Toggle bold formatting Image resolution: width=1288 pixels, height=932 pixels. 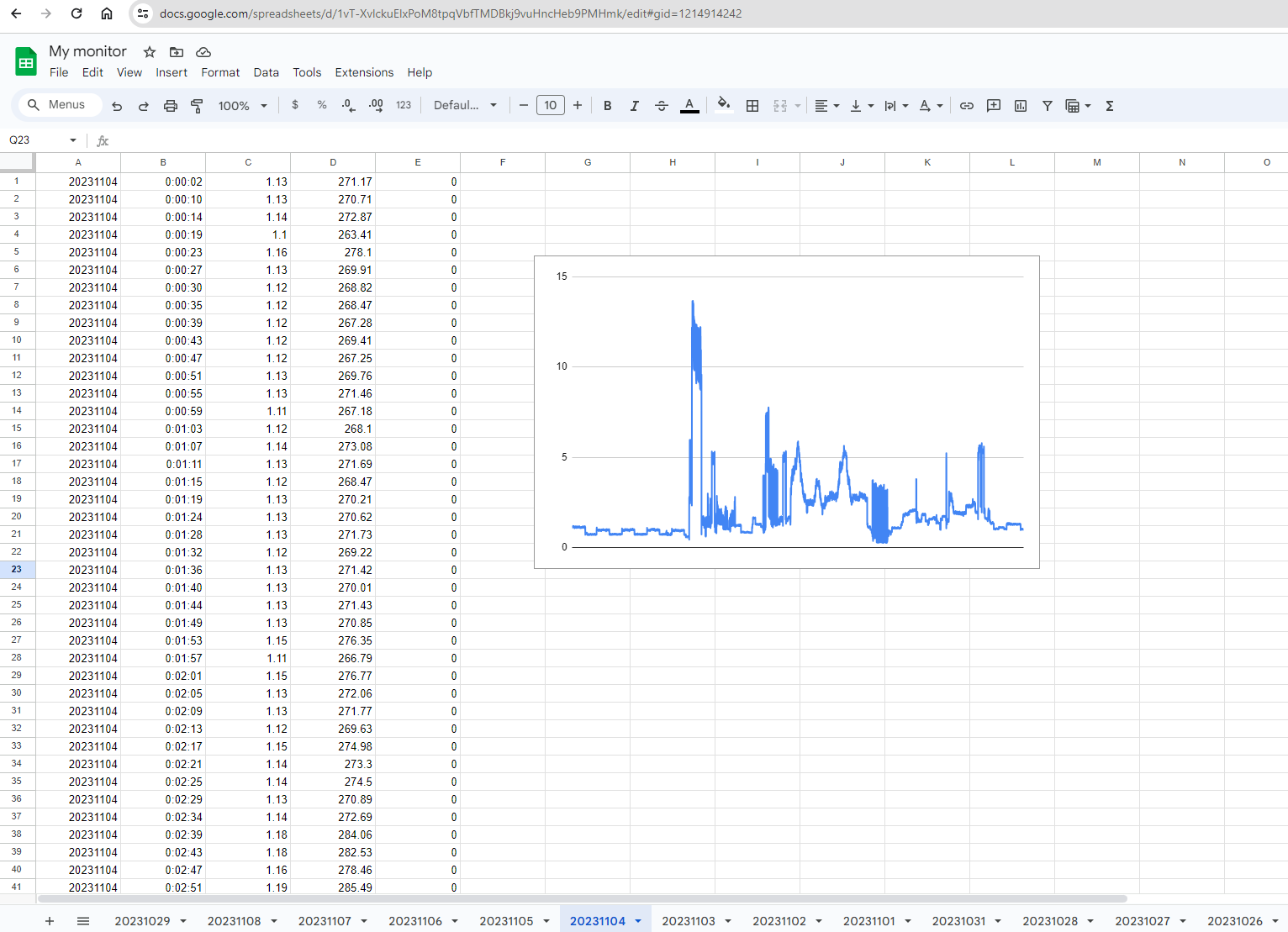point(607,105)
